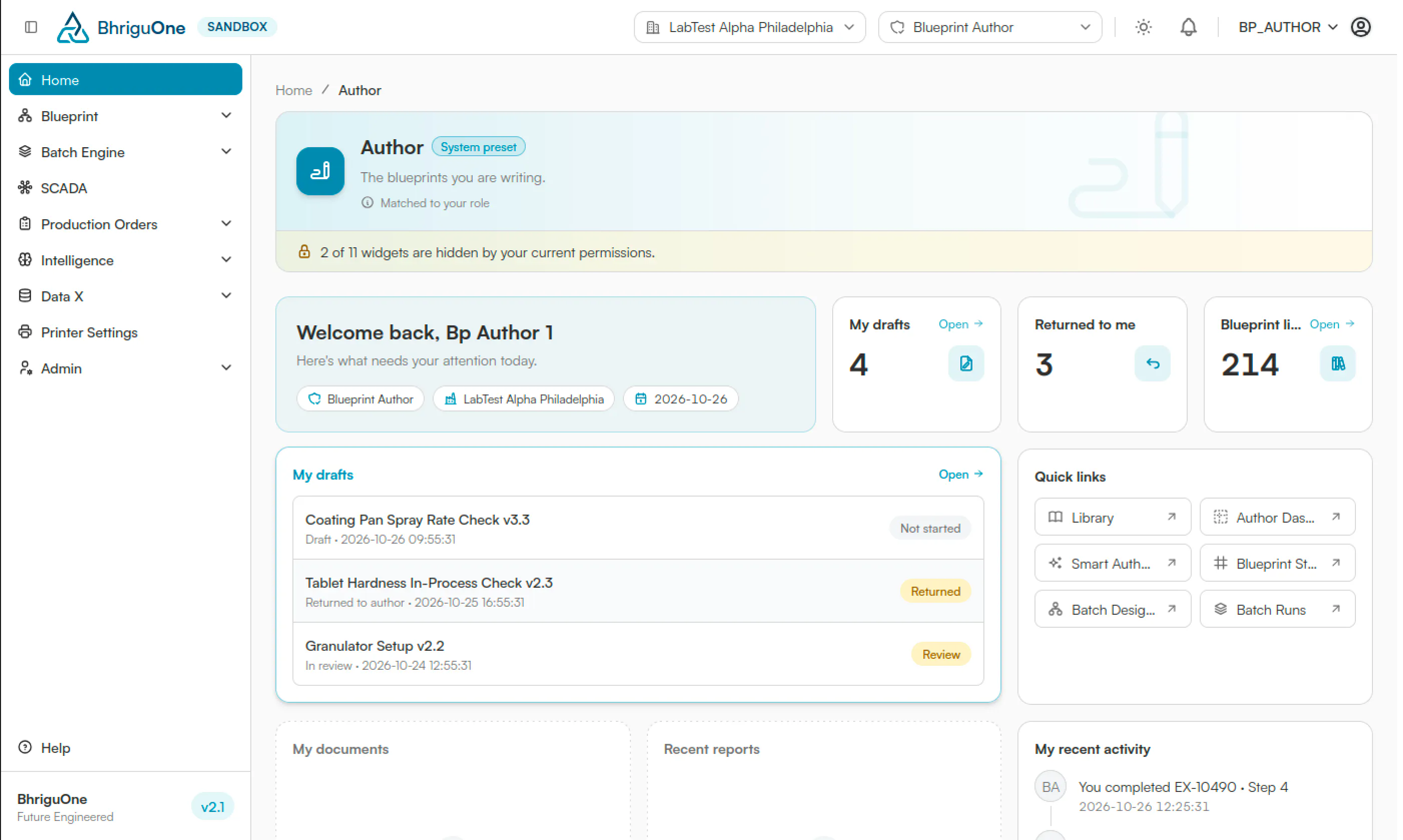Click the Returned to me arrow icon
The width and height of the screenshot is (1403, 840).
pos(1152,363)
